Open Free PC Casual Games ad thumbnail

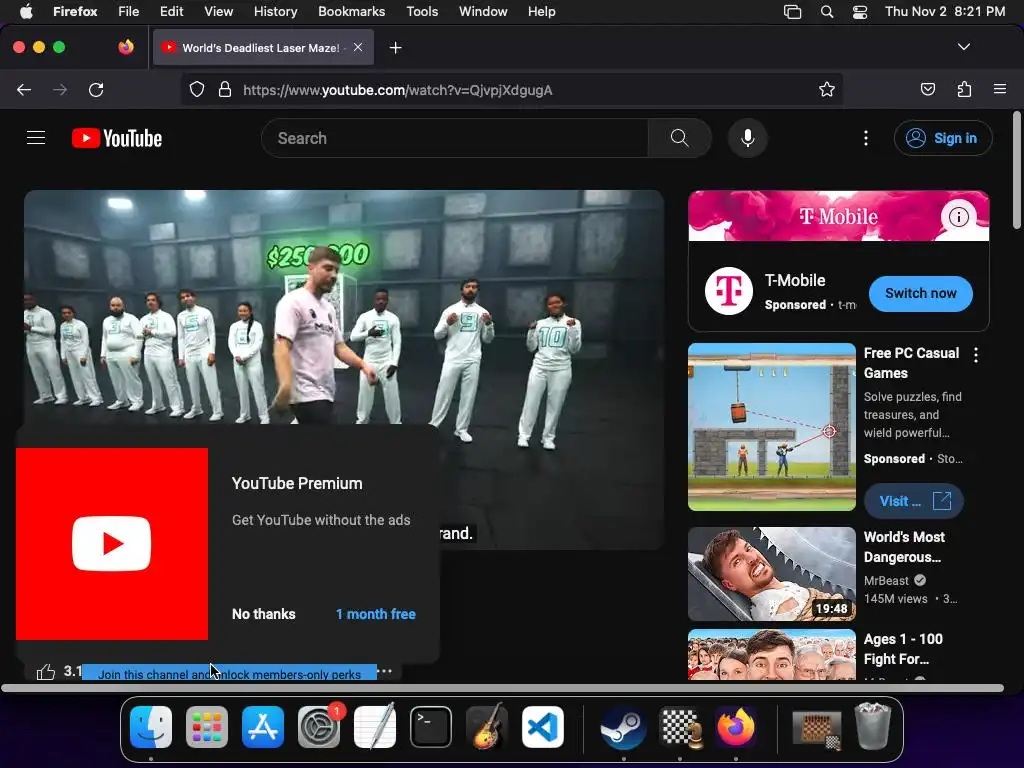click(x=772, y=427)
